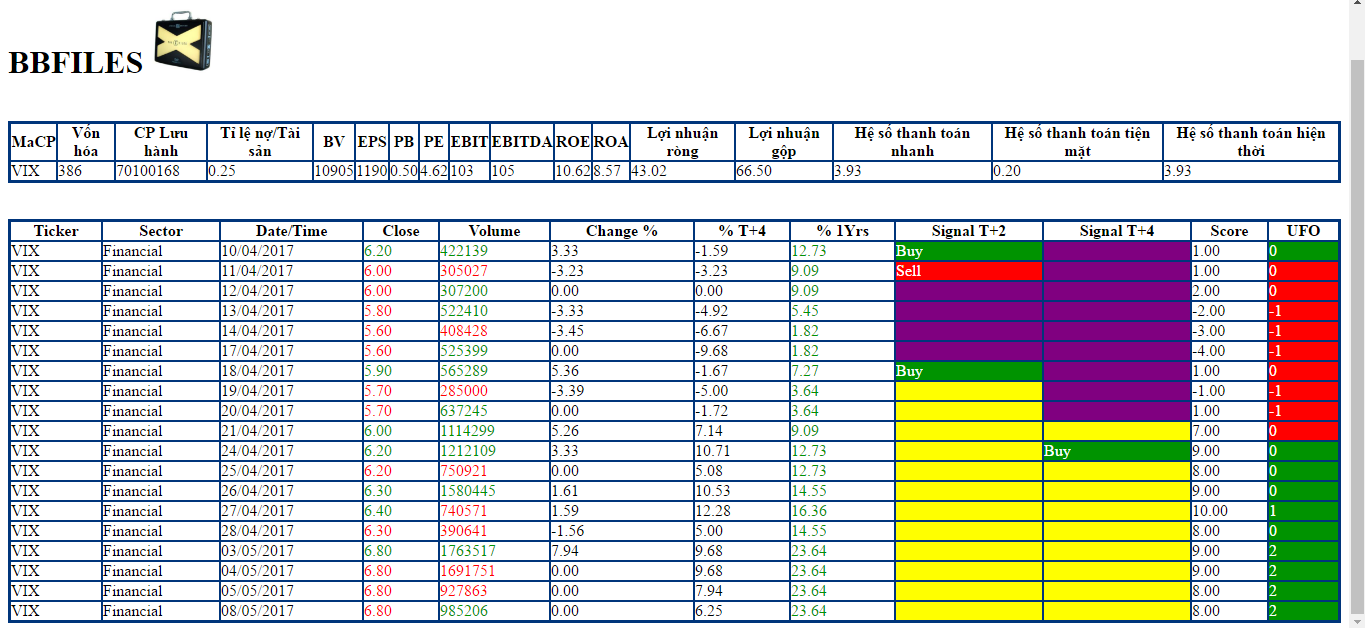The height and width of the screenshot is (628, 1365).
Task: Click the 'Change %' column header
Action: (621, 231)
